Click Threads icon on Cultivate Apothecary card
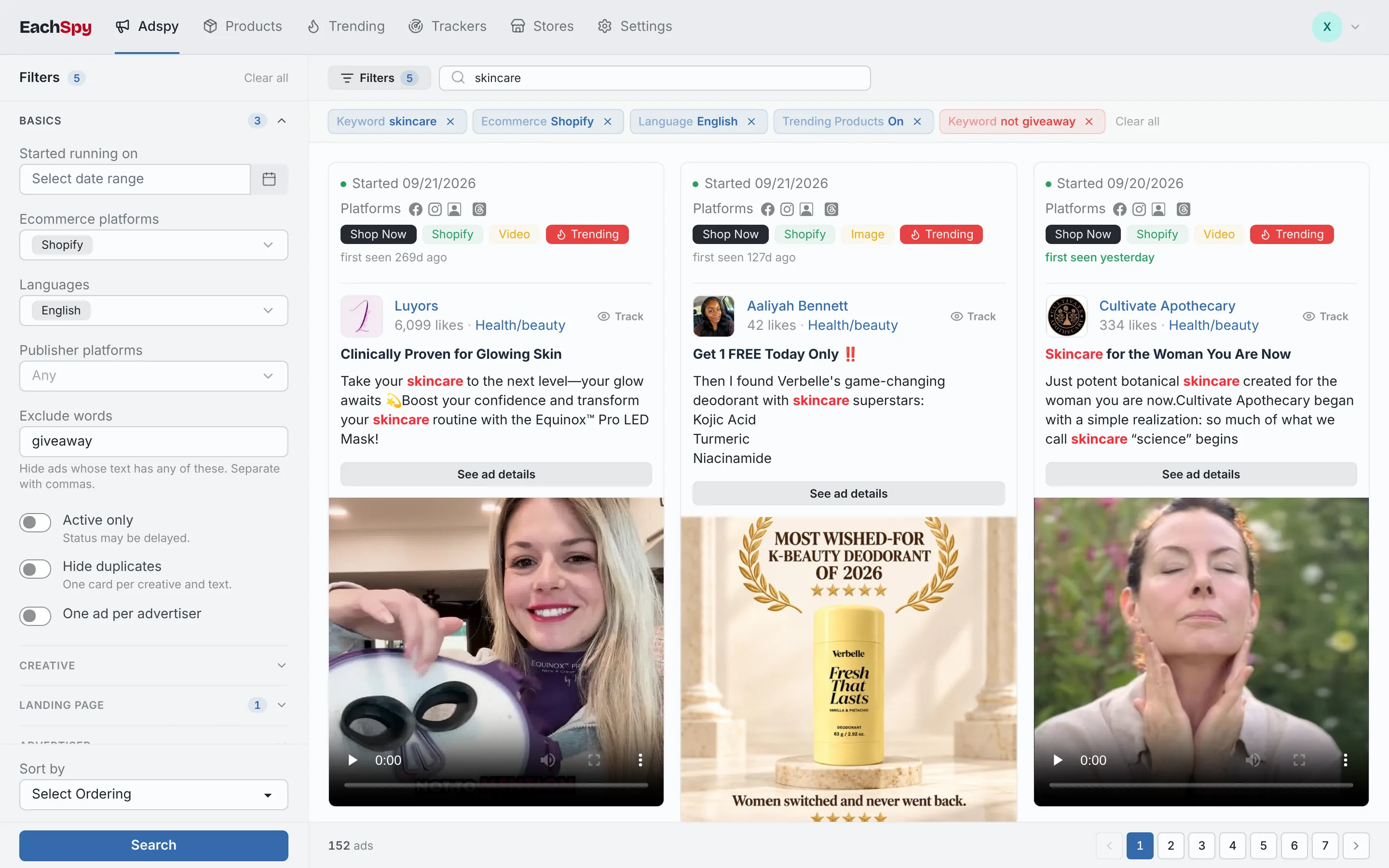The width and height of the screenshot is (1389, 868). coord(1184,210)
